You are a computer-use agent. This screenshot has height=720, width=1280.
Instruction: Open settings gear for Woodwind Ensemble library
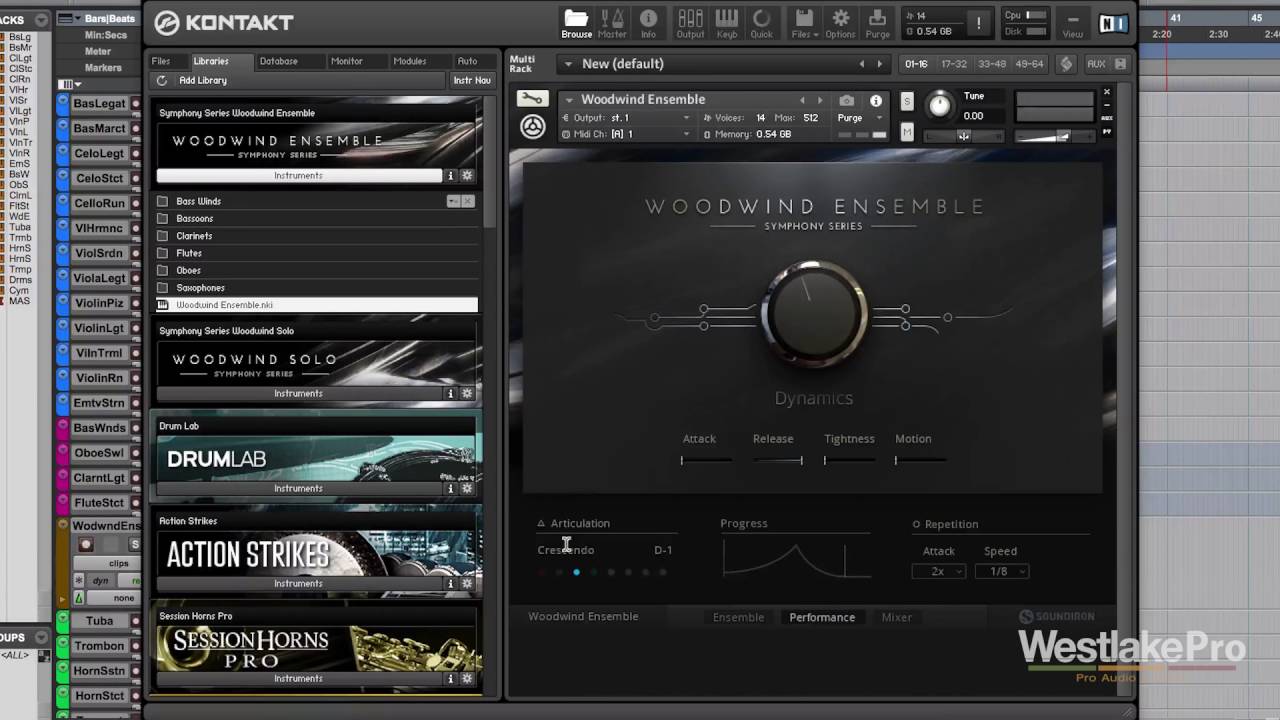pos(467,175)
